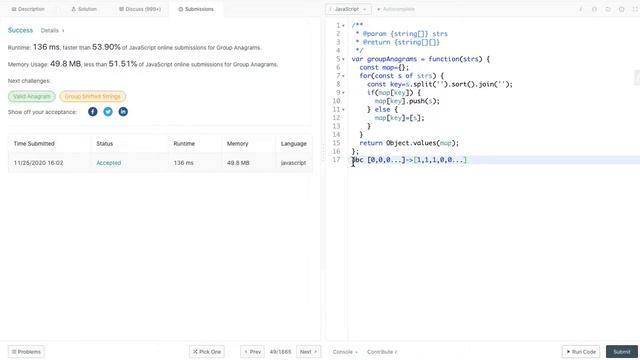This screenshot has height=360, width=640.
Task: Click the Status column header
Action: (x=104, y=144)
